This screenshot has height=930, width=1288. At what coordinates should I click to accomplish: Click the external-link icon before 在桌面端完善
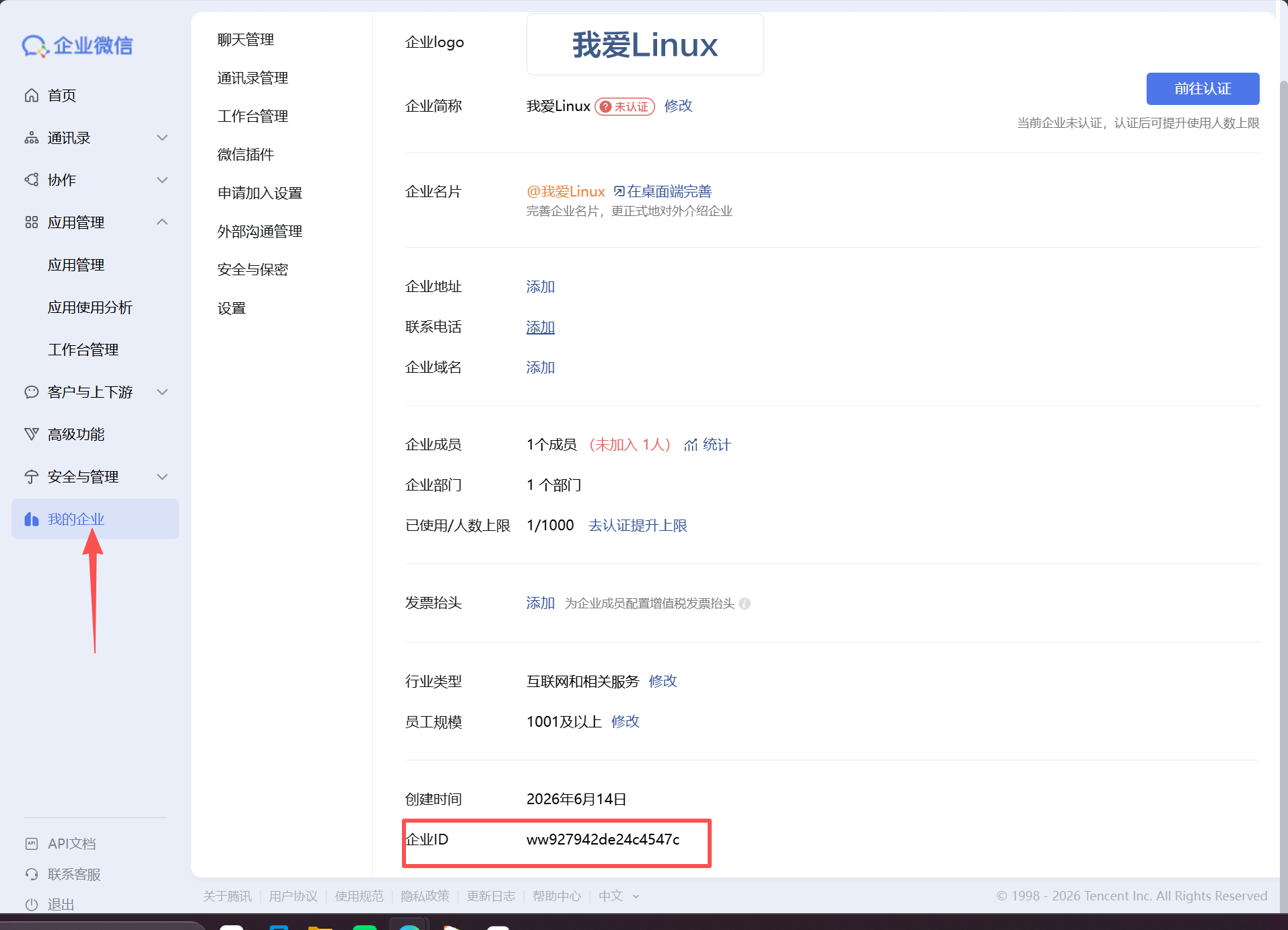(x=619, y=192)
